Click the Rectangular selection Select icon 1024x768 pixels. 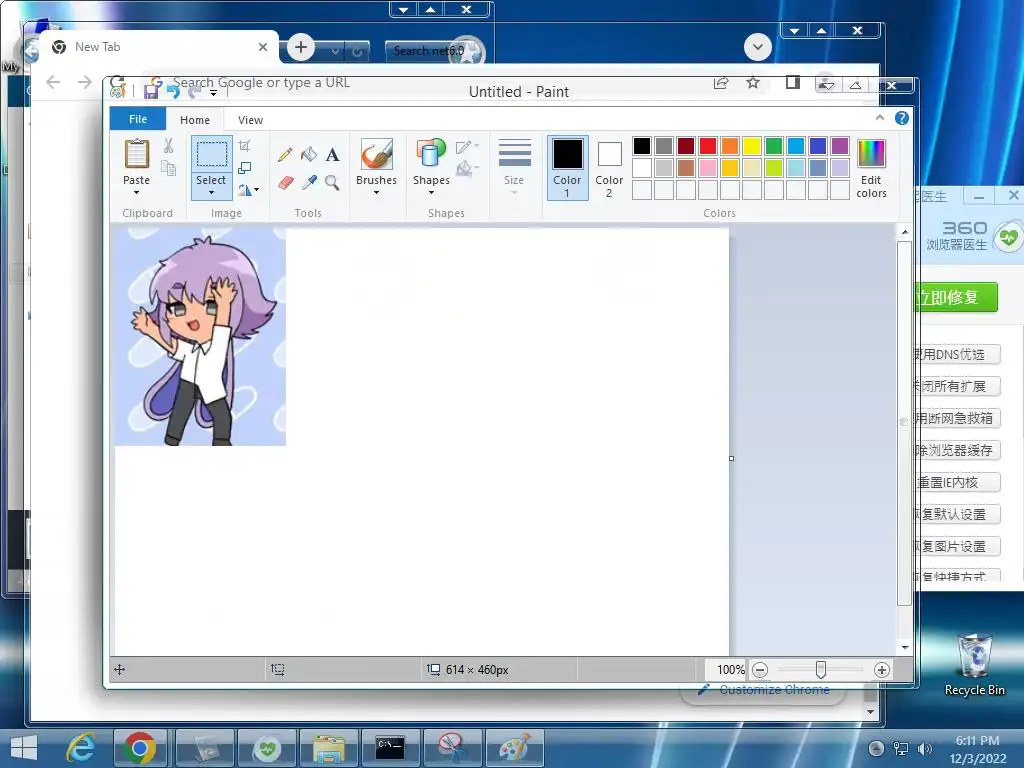pos(212,155)
